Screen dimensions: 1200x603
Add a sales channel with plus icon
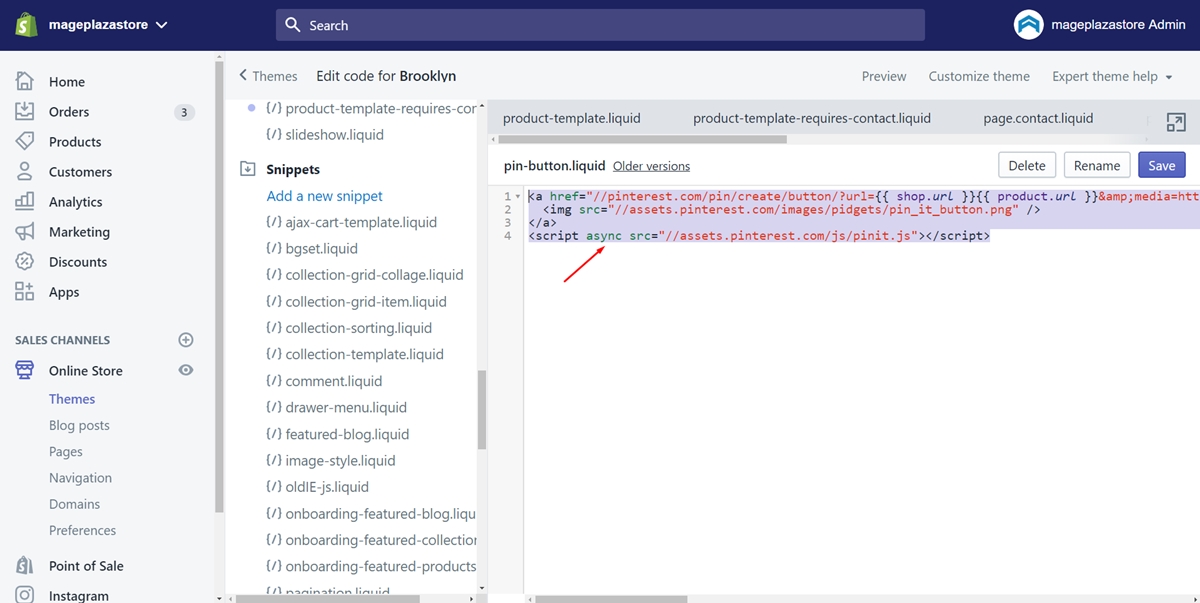(x=186, y=340)
